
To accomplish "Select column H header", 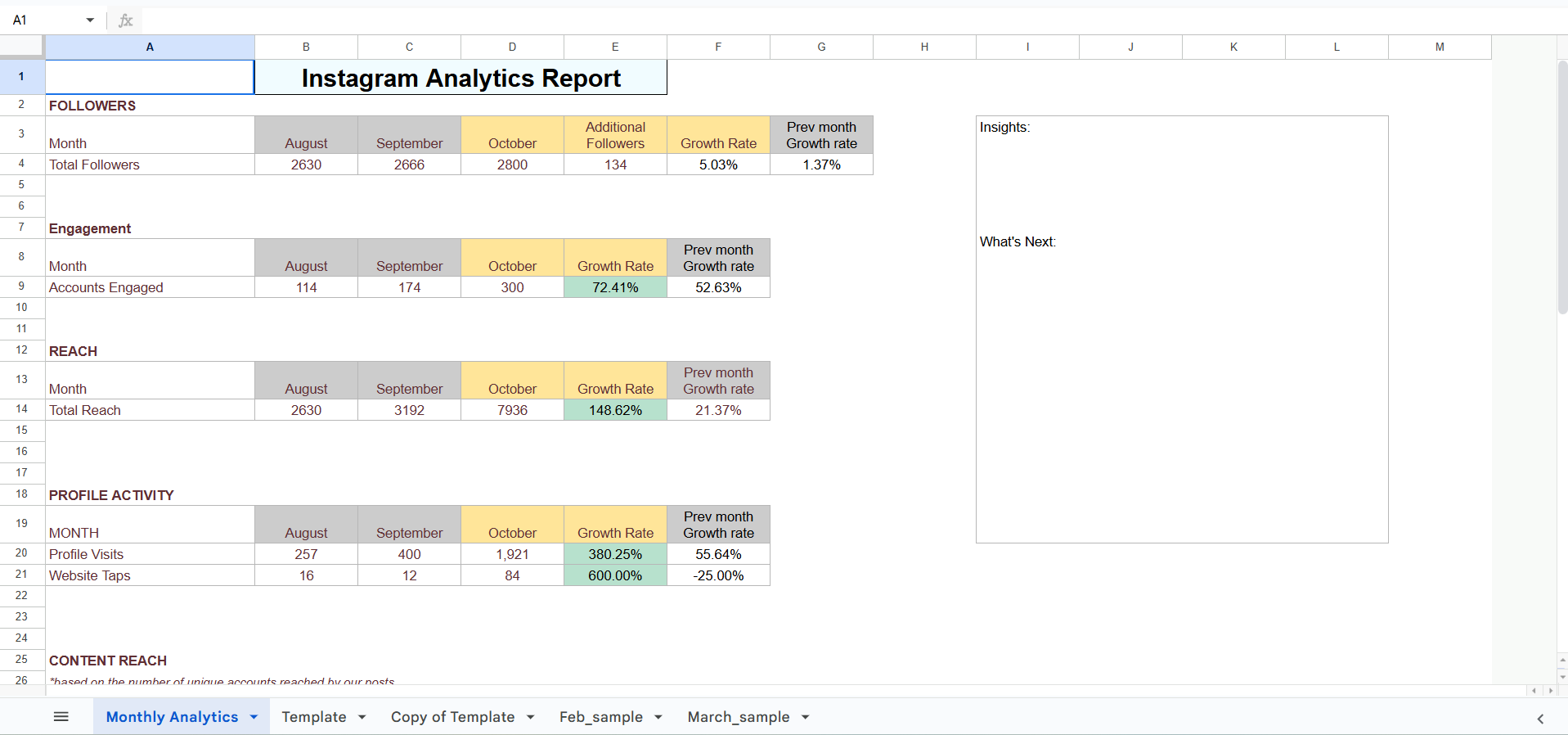I will 924,47.
